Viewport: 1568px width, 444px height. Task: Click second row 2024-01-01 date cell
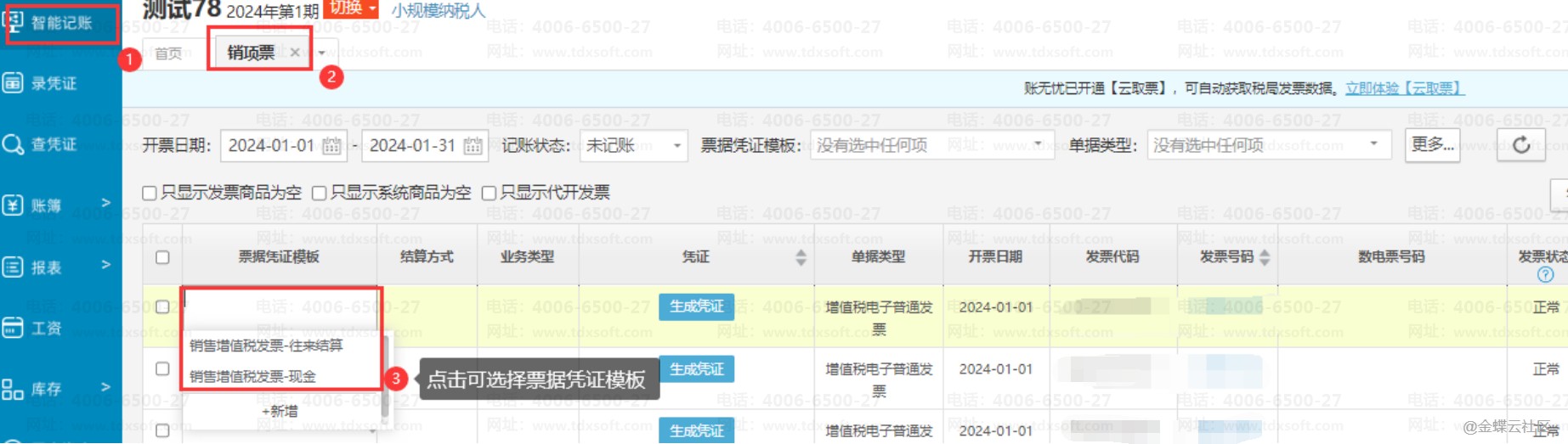pos(995,369)
